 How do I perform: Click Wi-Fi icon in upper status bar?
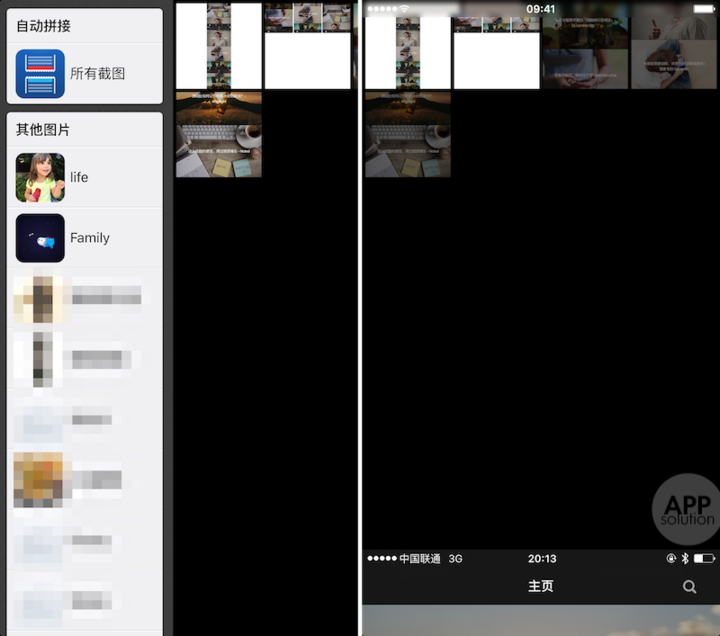404,9
